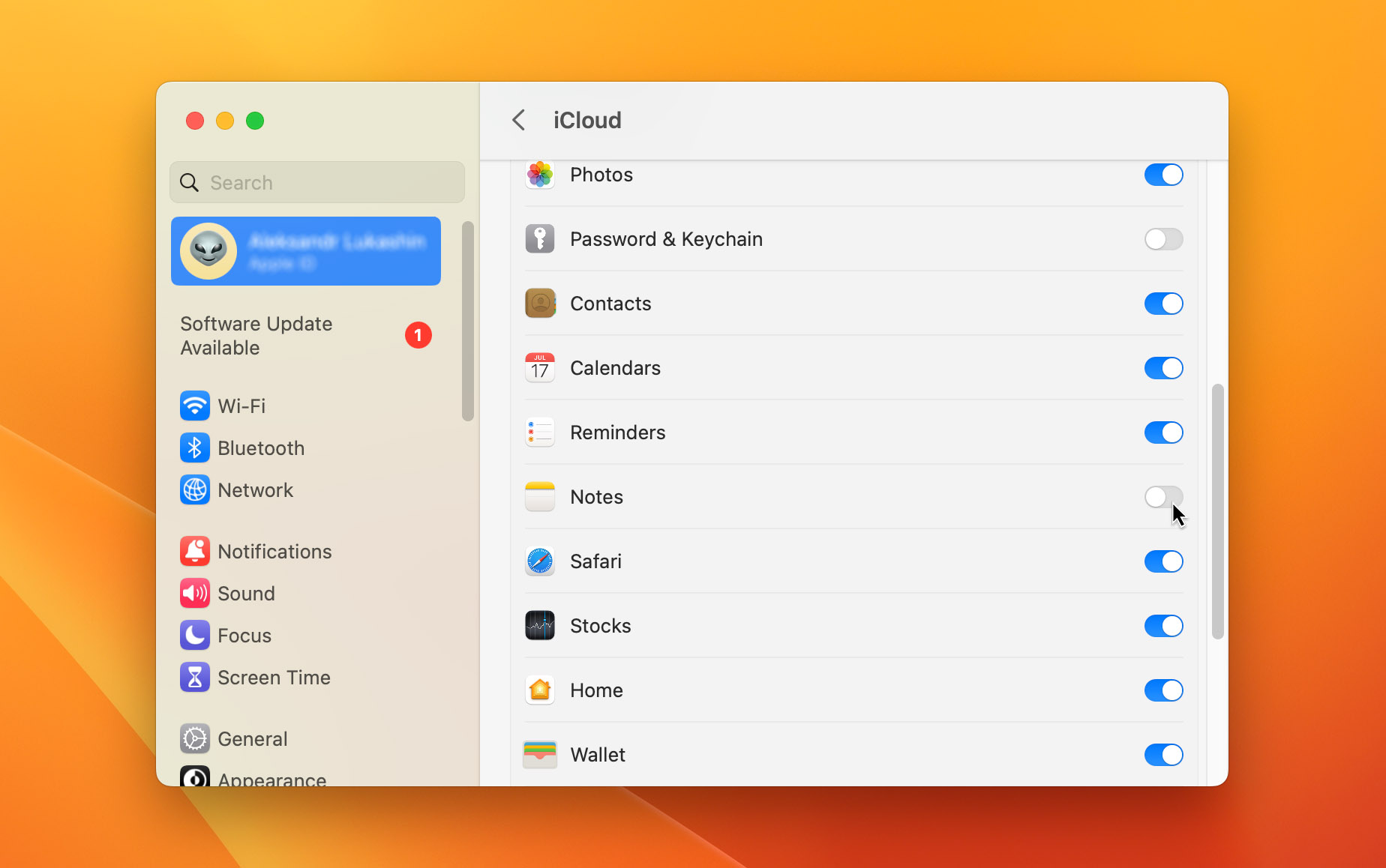Click the 'Password & Keychain' label
This screenshot has height=868, width=1386.
click(666, 239)
